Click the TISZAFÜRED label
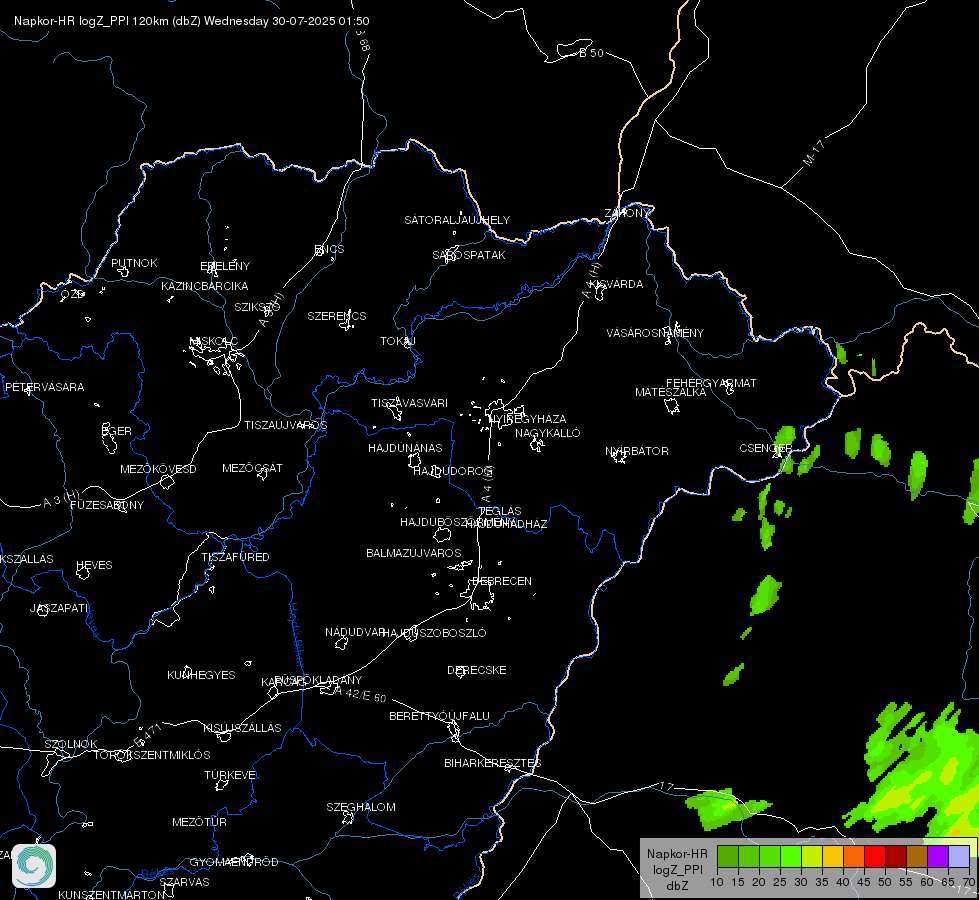The image size is (979, 900). [x=235, y=556]
